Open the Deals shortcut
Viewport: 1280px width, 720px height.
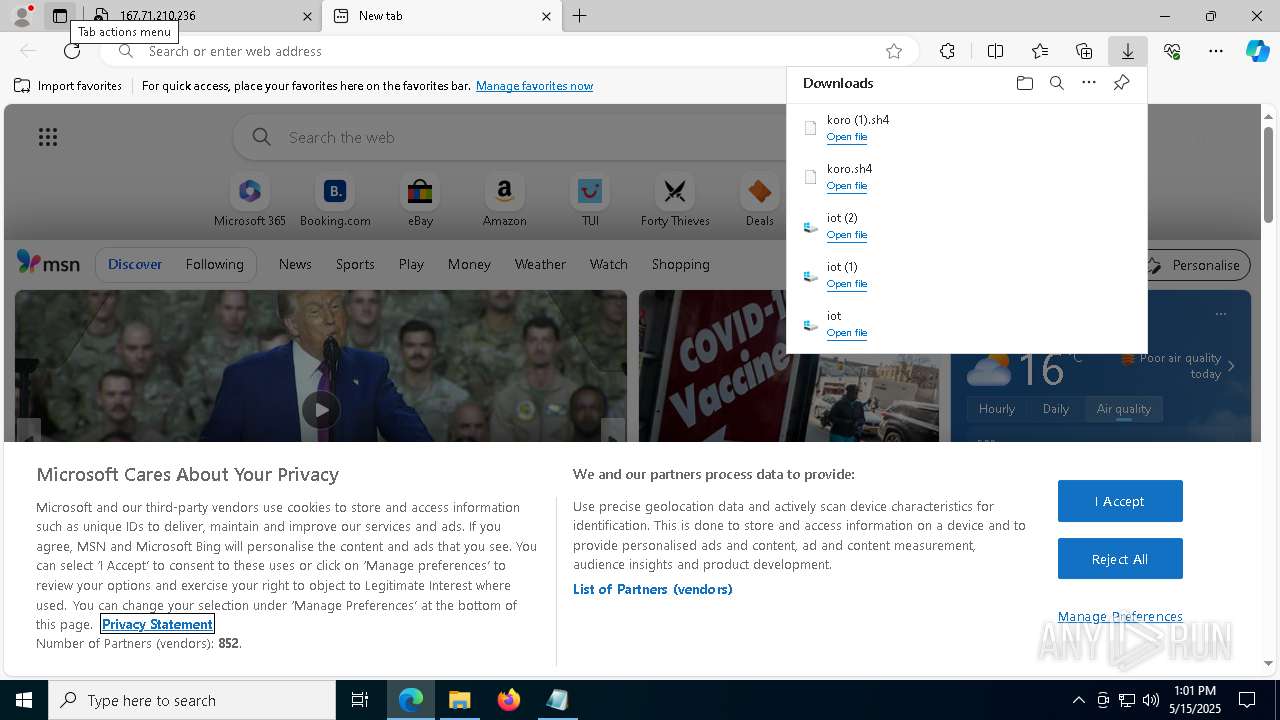click(760, 201)
